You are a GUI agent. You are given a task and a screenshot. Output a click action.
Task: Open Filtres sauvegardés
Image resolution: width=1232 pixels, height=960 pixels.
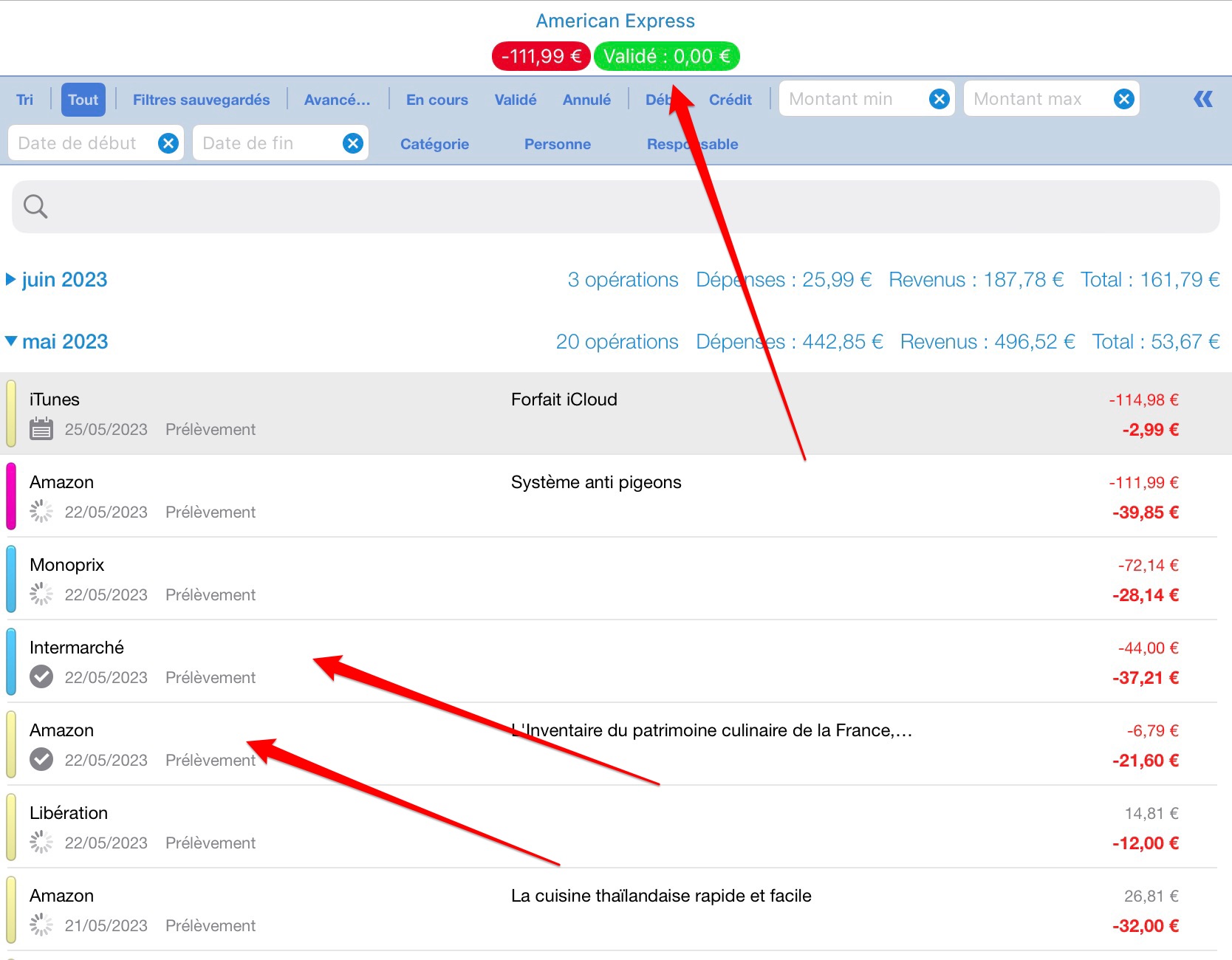201,100
